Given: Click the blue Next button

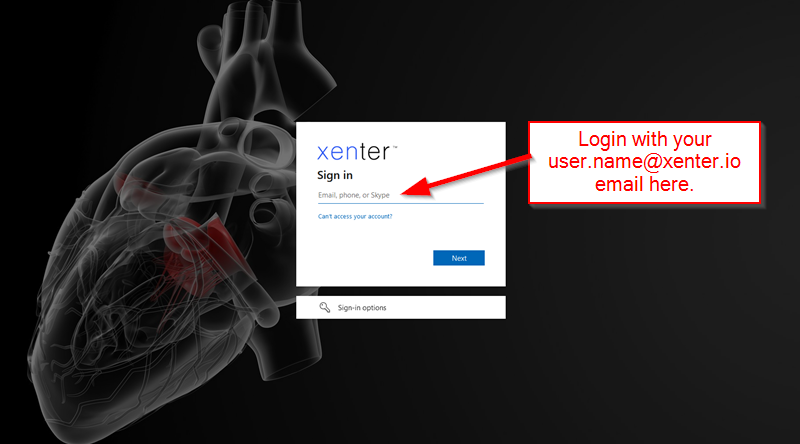Looking at the screenshot, I should (x=459, y=258).
